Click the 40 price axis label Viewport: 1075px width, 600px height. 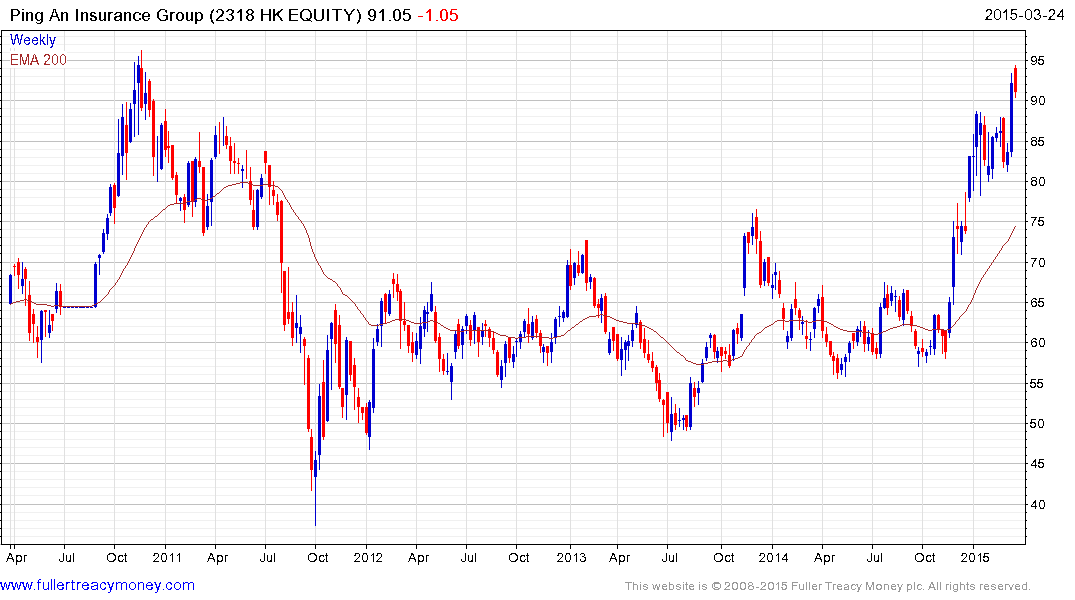(1037, 505)
